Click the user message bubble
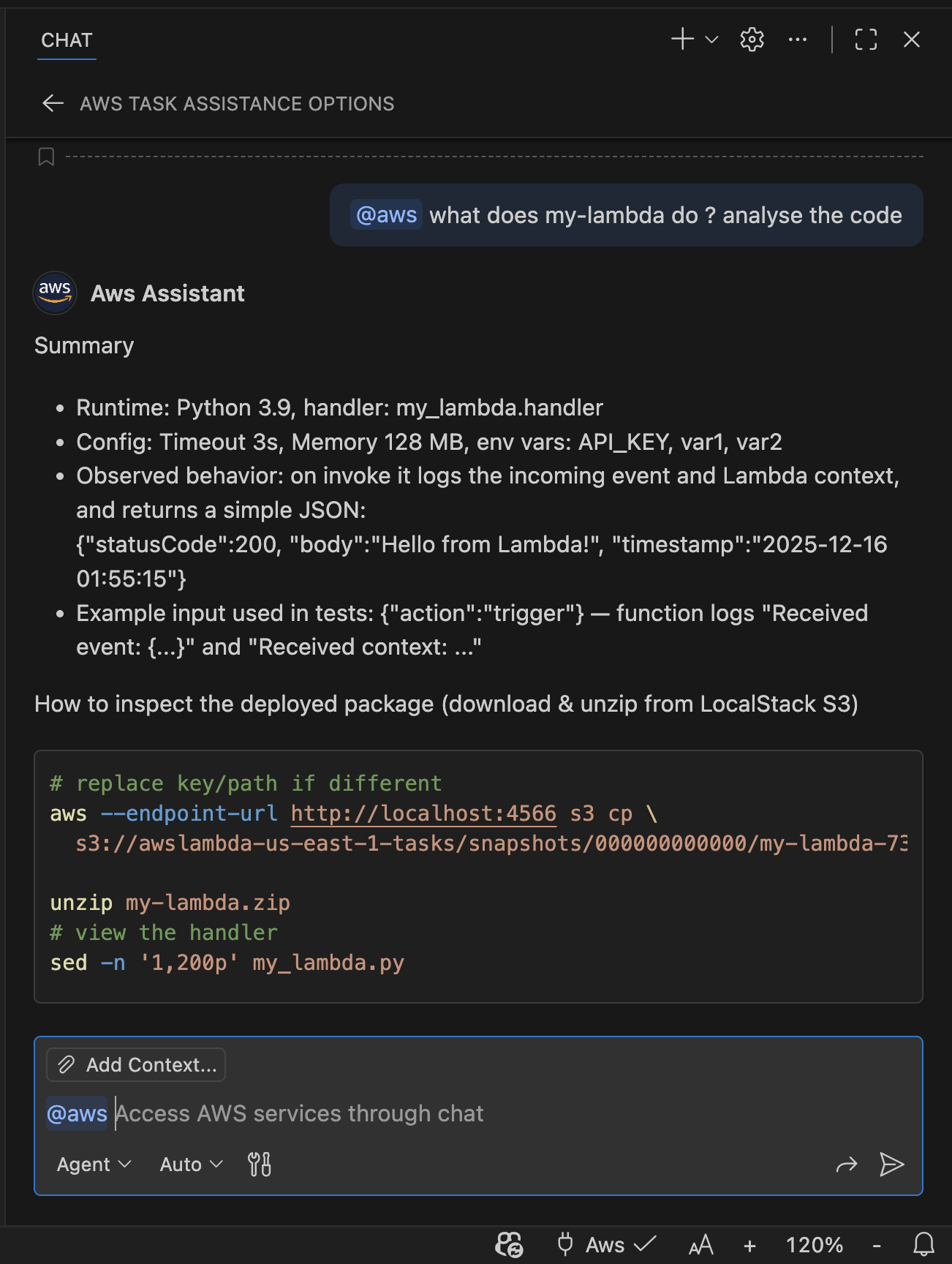The width and height of the screenshot is (952, 1264). 627,215
